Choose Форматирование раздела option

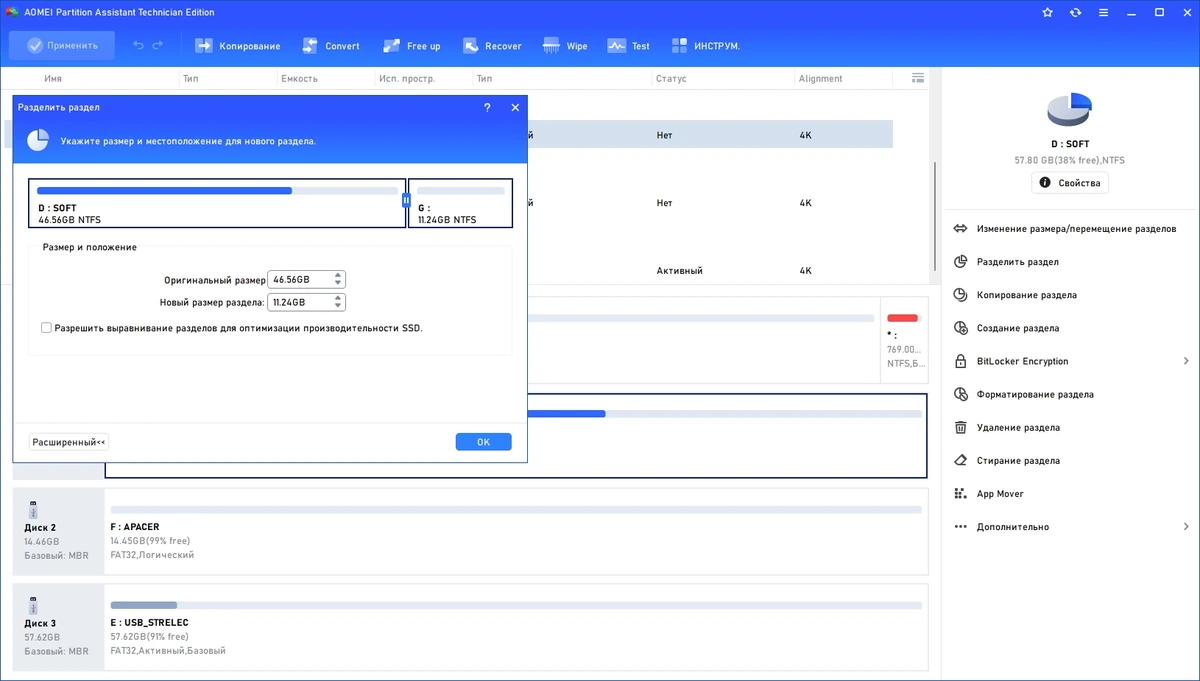[x=1023, y=394]
